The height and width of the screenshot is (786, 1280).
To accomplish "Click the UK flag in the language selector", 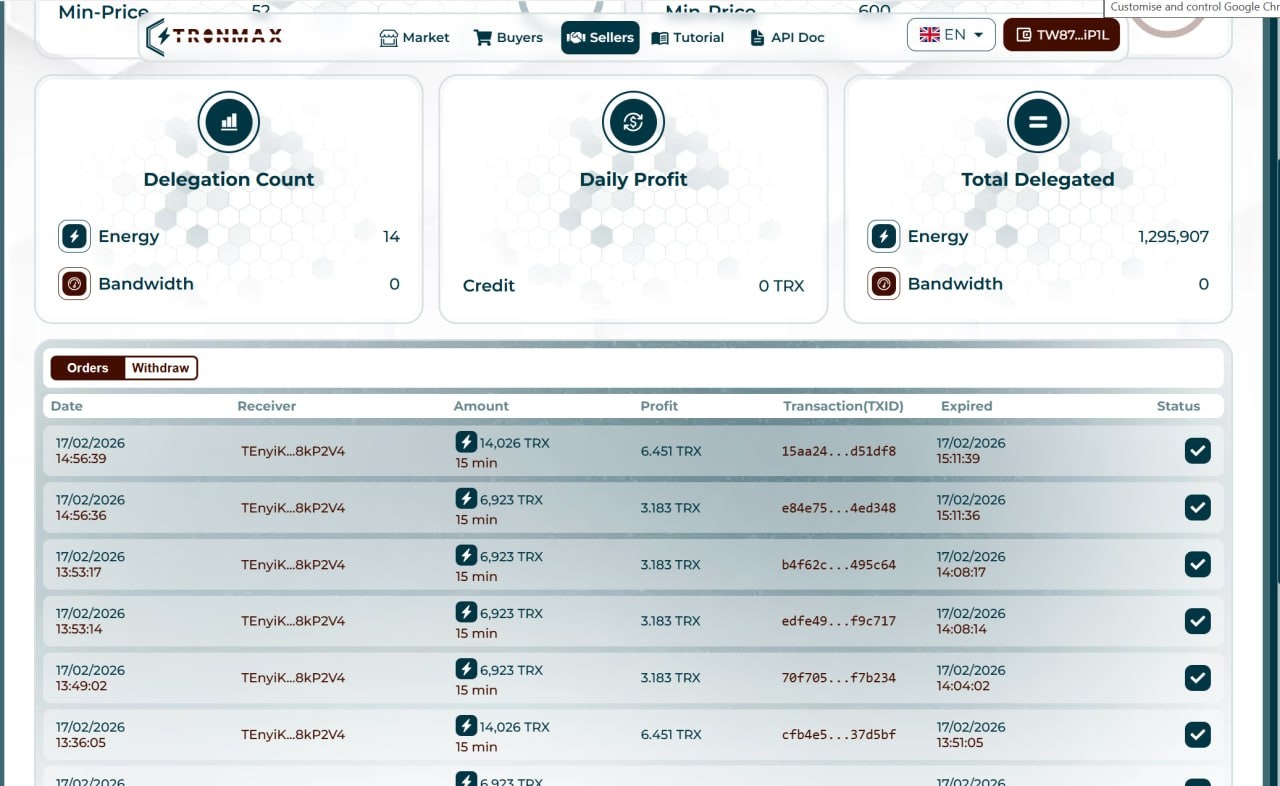I will coord(927,33).
